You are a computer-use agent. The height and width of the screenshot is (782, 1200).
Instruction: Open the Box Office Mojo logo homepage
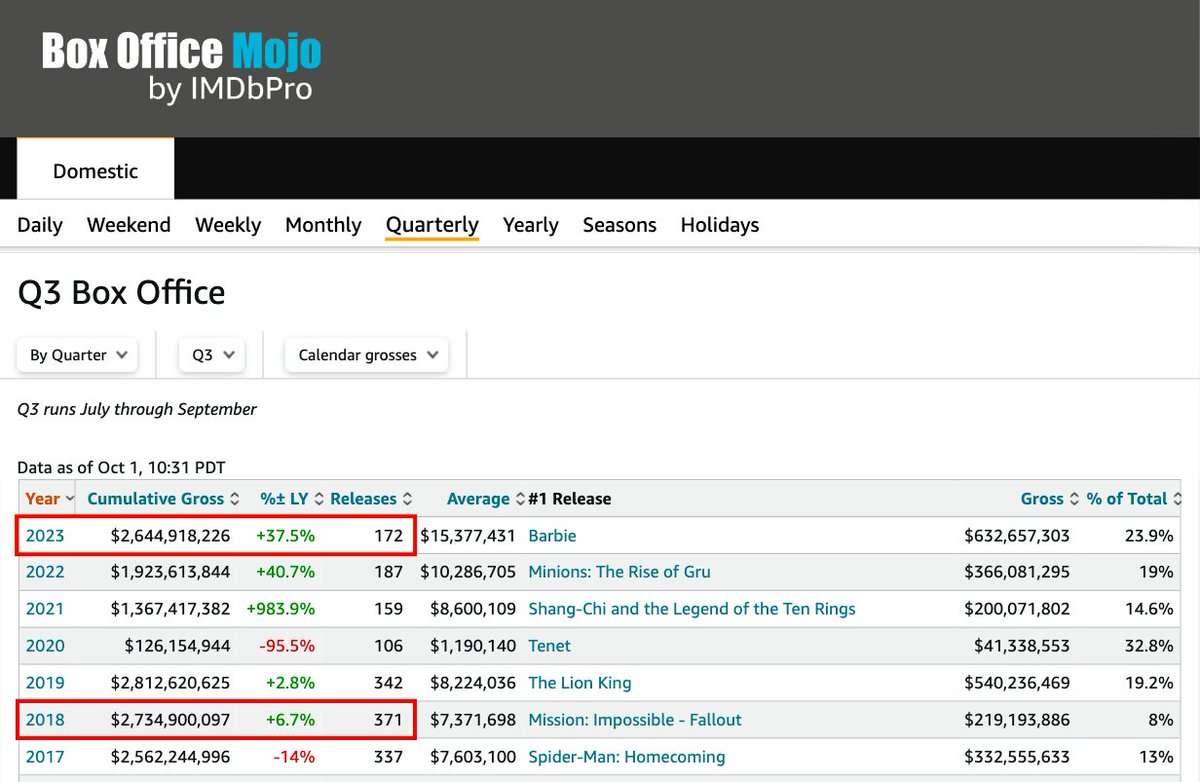click(x=181, y=67)
